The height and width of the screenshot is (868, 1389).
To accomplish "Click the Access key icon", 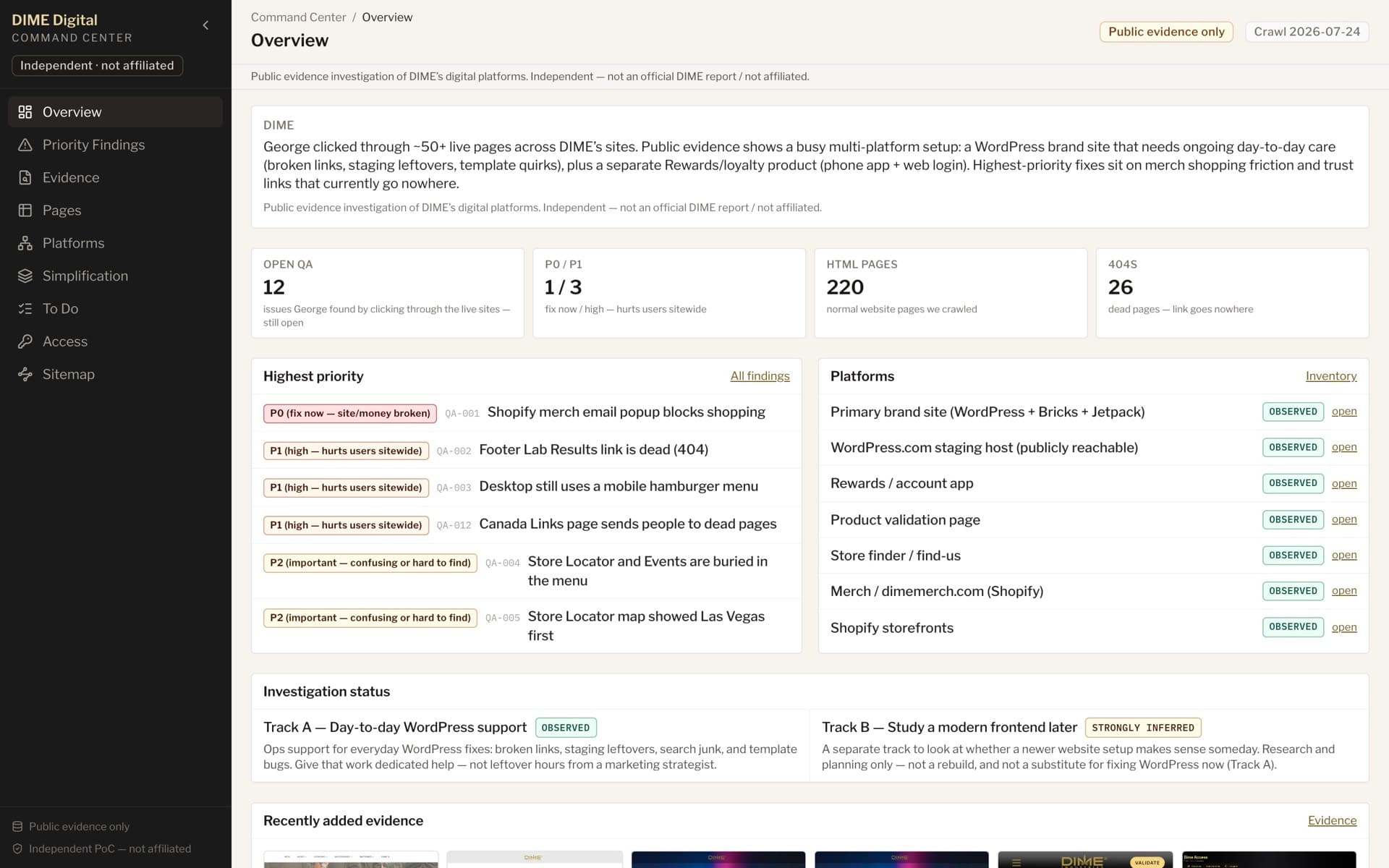I will tap(25, 341).
